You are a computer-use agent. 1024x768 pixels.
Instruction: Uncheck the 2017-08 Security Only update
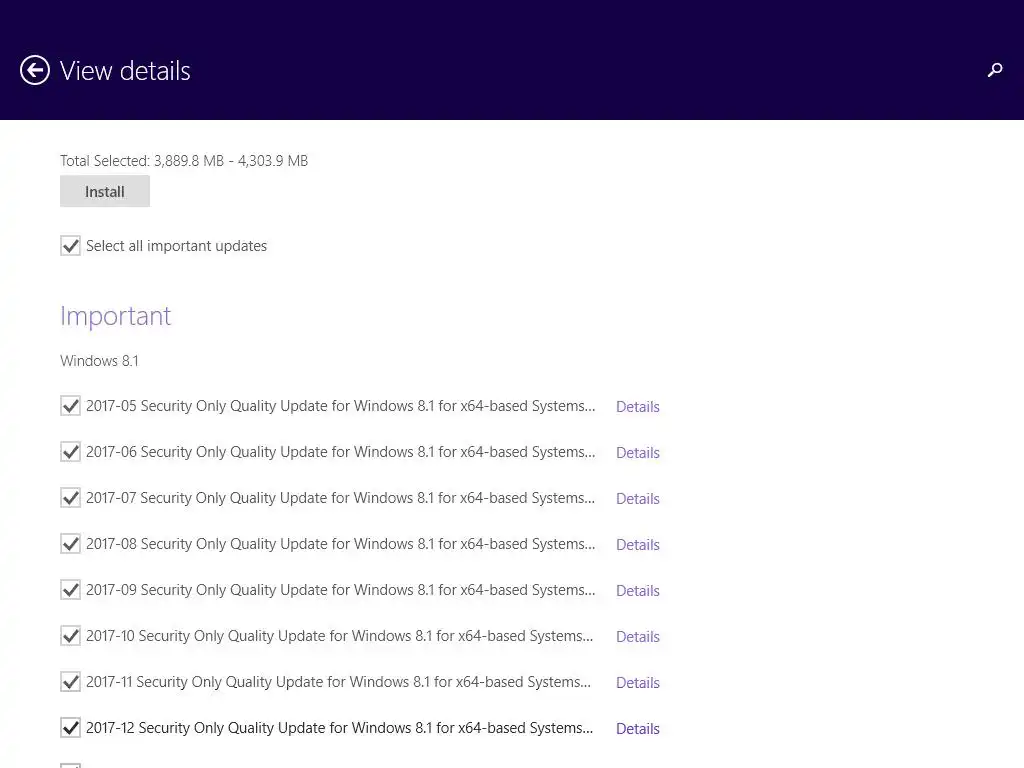pos(70,544)
